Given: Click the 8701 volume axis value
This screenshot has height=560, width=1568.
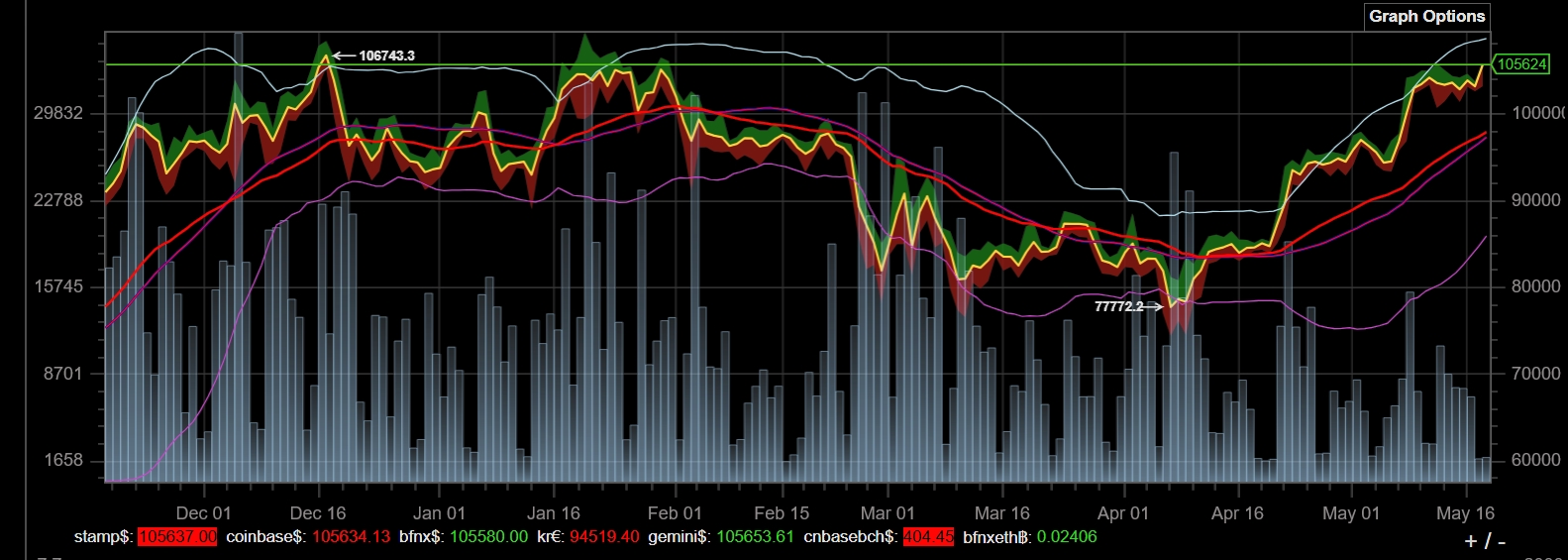Looking at the screenshot, I should [x=63, y=374].
